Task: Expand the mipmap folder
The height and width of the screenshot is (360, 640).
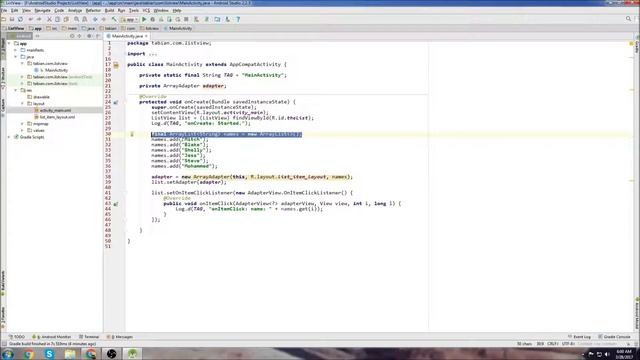Action: pos(22,124)
